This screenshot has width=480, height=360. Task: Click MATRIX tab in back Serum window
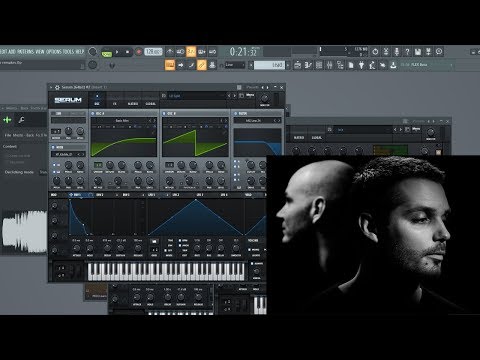(299, 137)
